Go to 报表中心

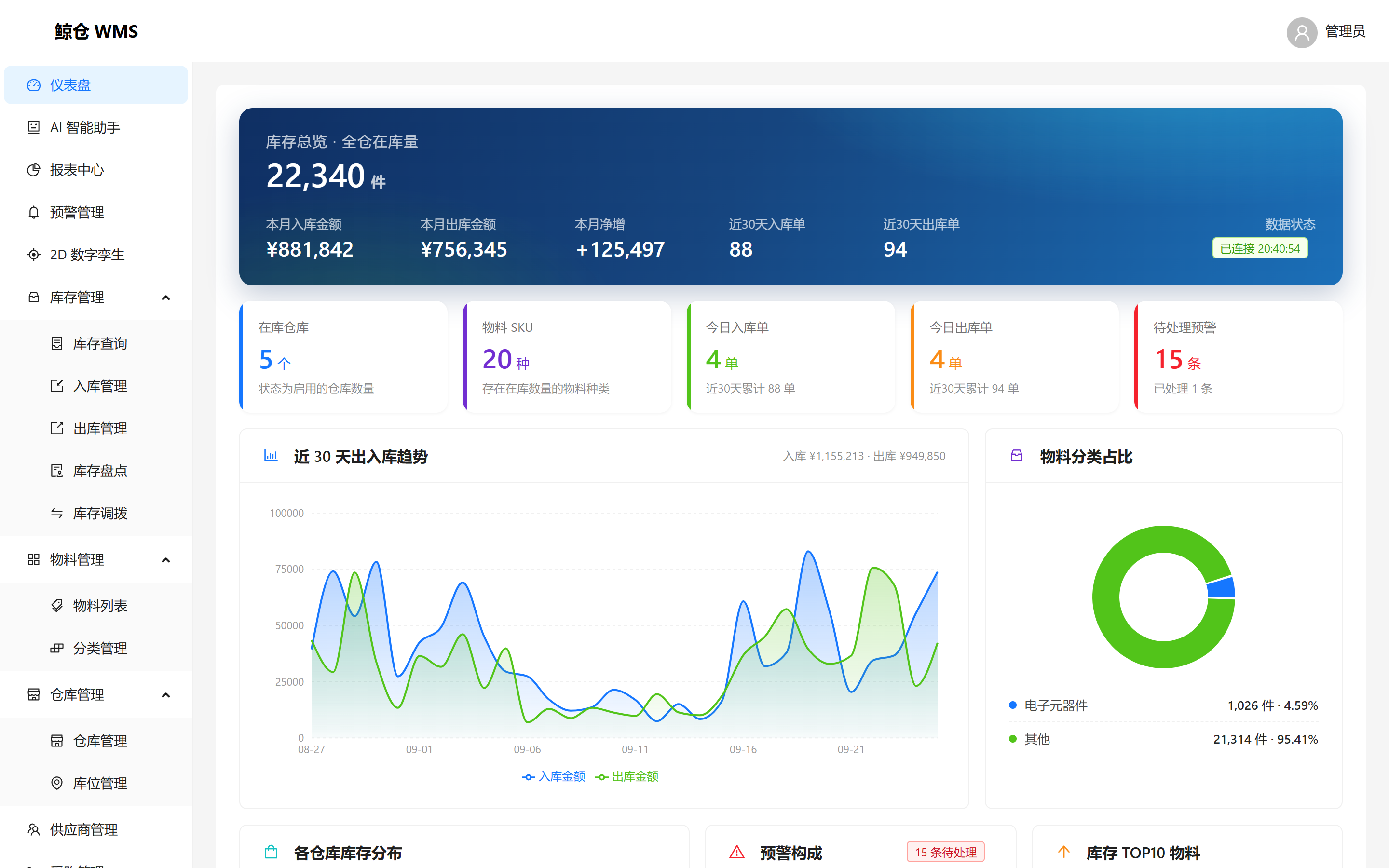96,170
